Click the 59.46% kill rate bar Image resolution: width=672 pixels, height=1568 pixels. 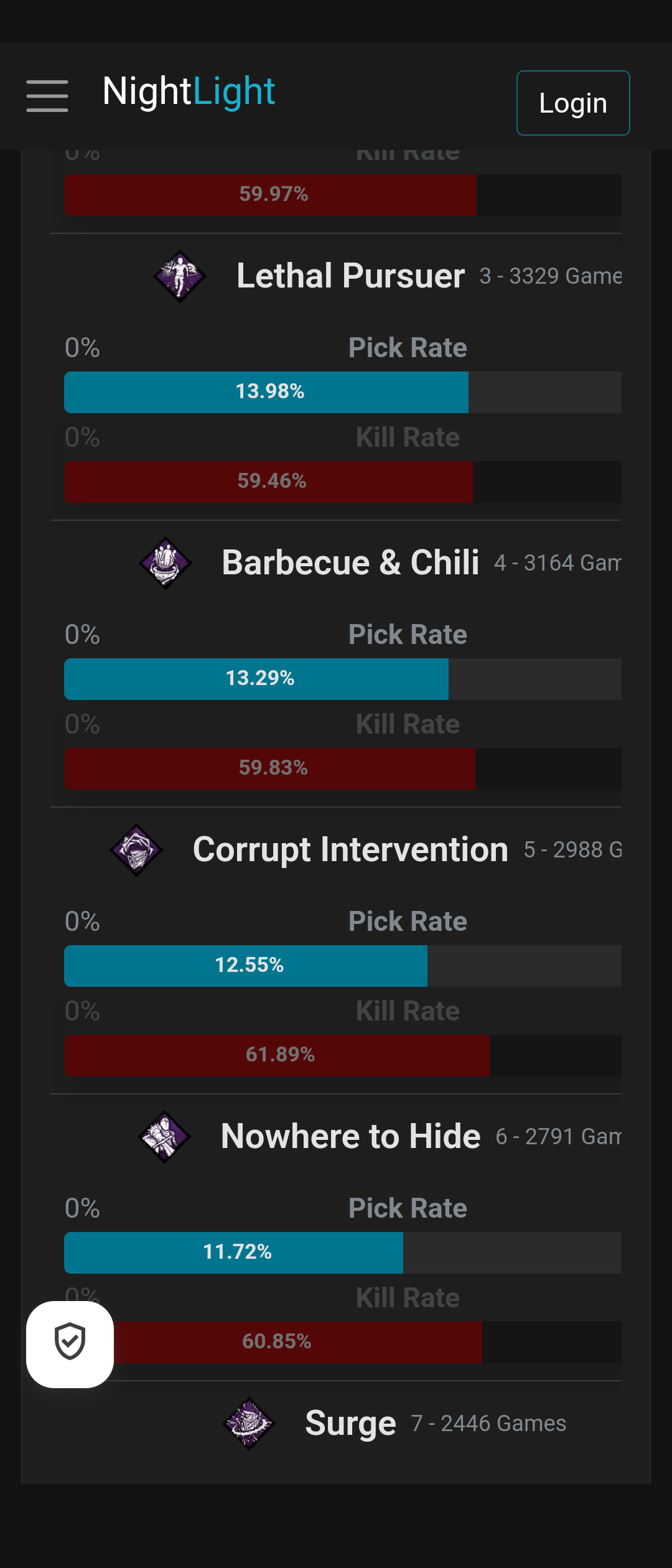pyautogui.click(x=343, y=482)
